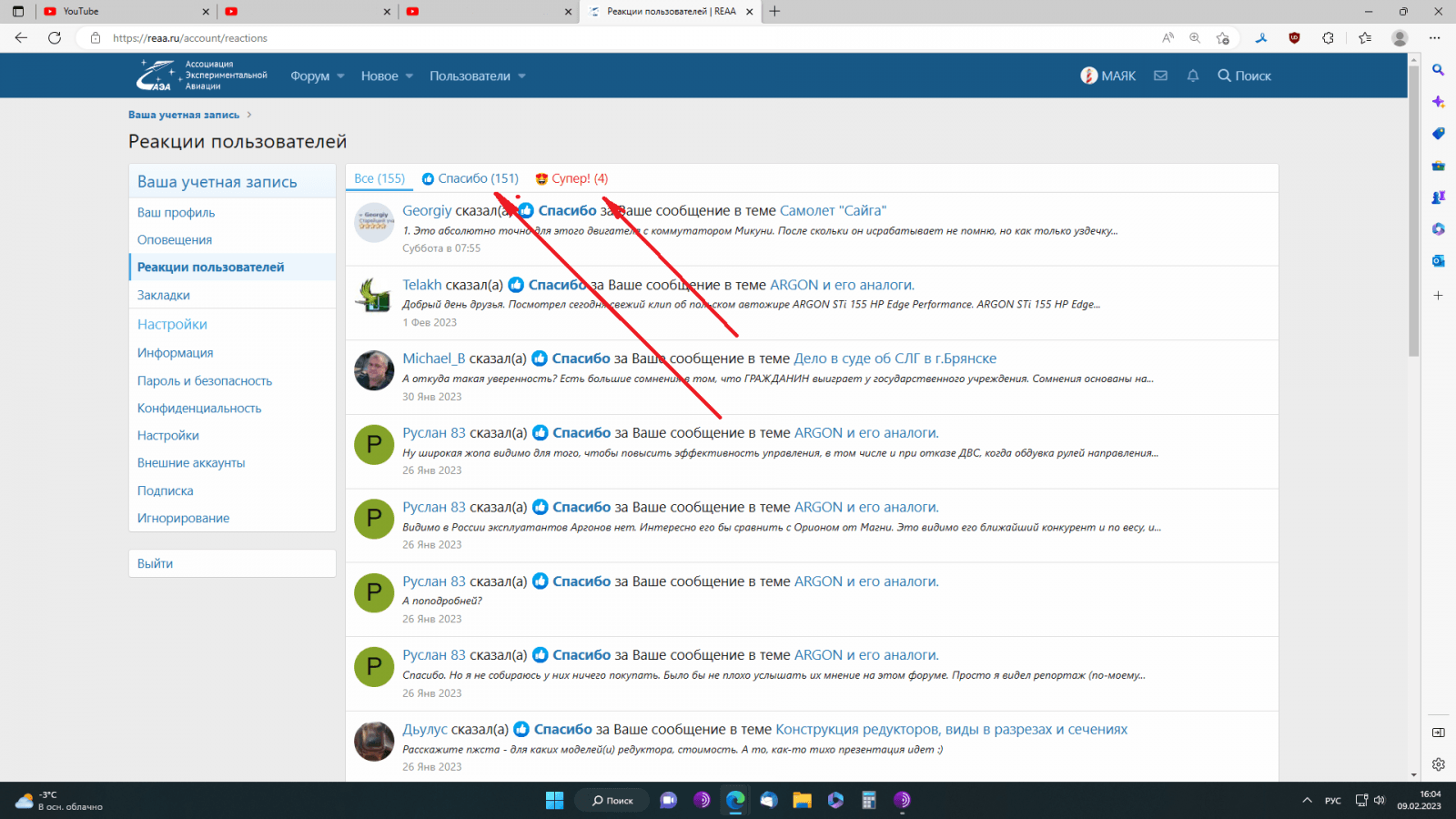Open the inbox envelope icon
Screen dimensions: 1456x819
point(1160,76)
